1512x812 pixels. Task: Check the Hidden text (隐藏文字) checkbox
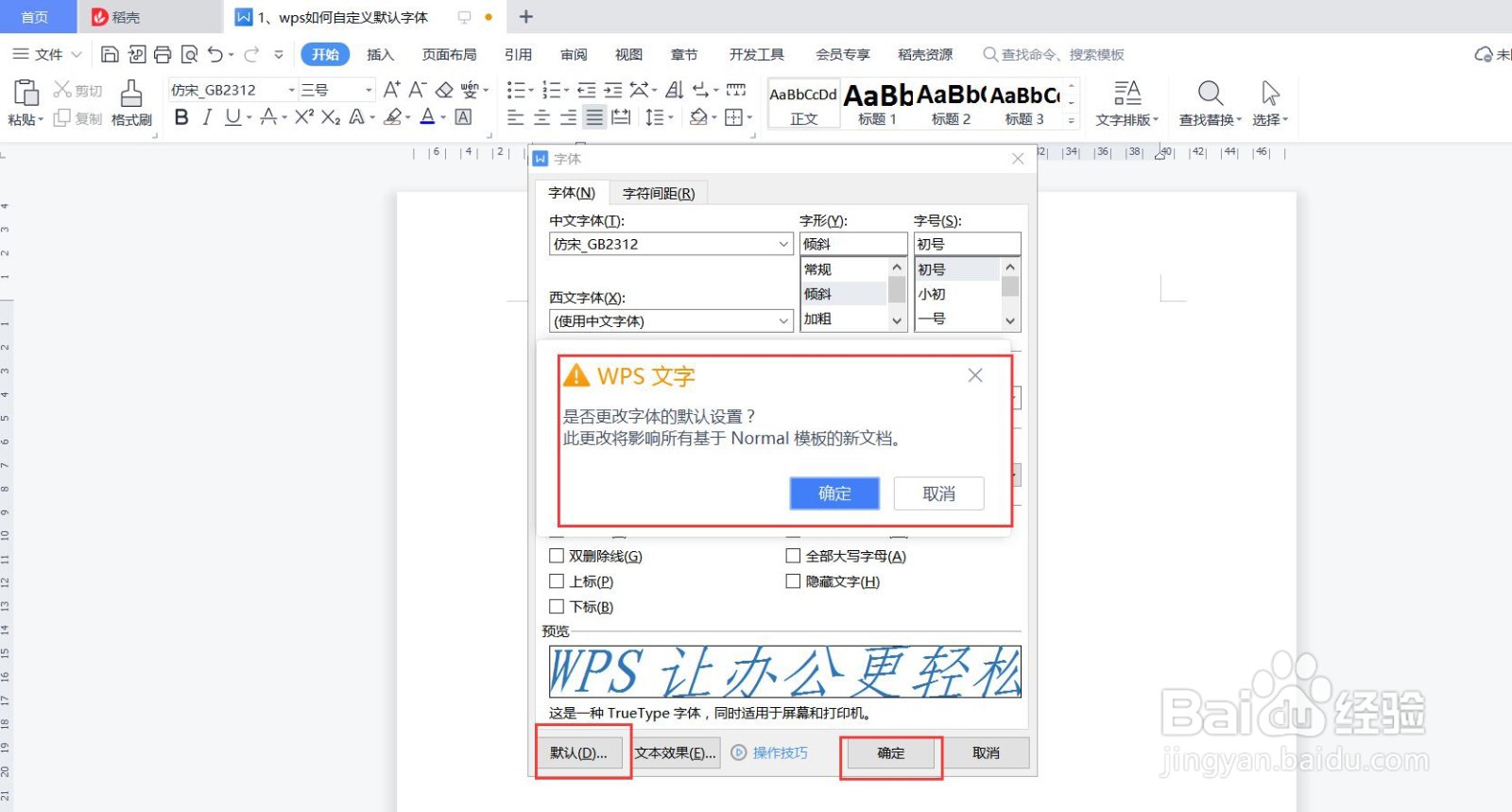pos(793,581)
